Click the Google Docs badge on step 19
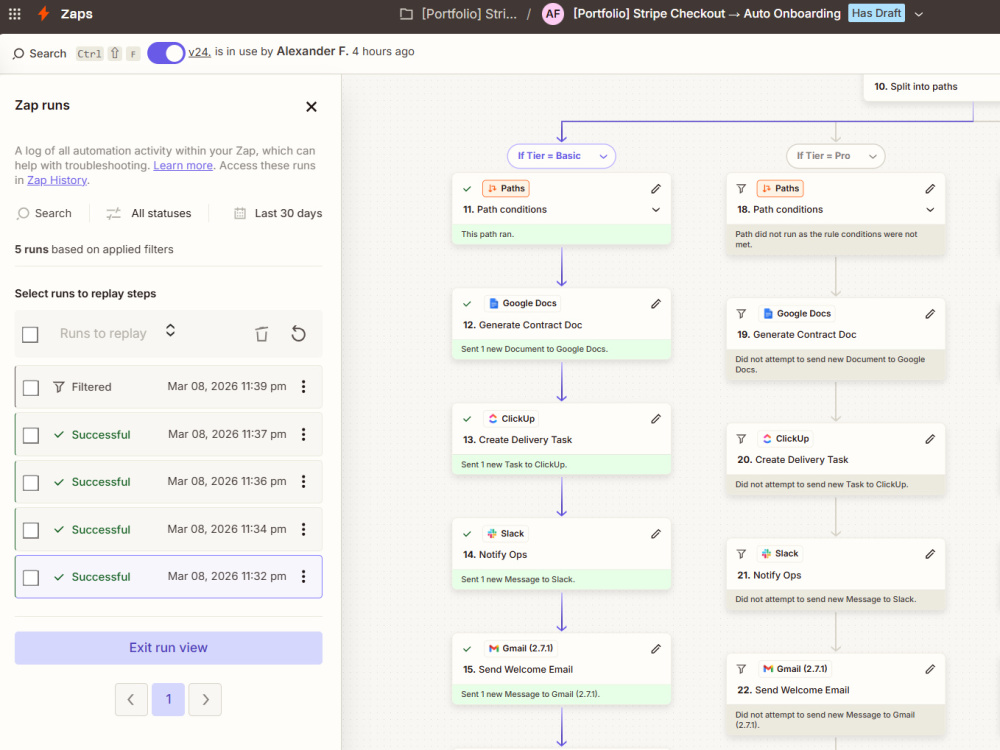 pos(797,314)
